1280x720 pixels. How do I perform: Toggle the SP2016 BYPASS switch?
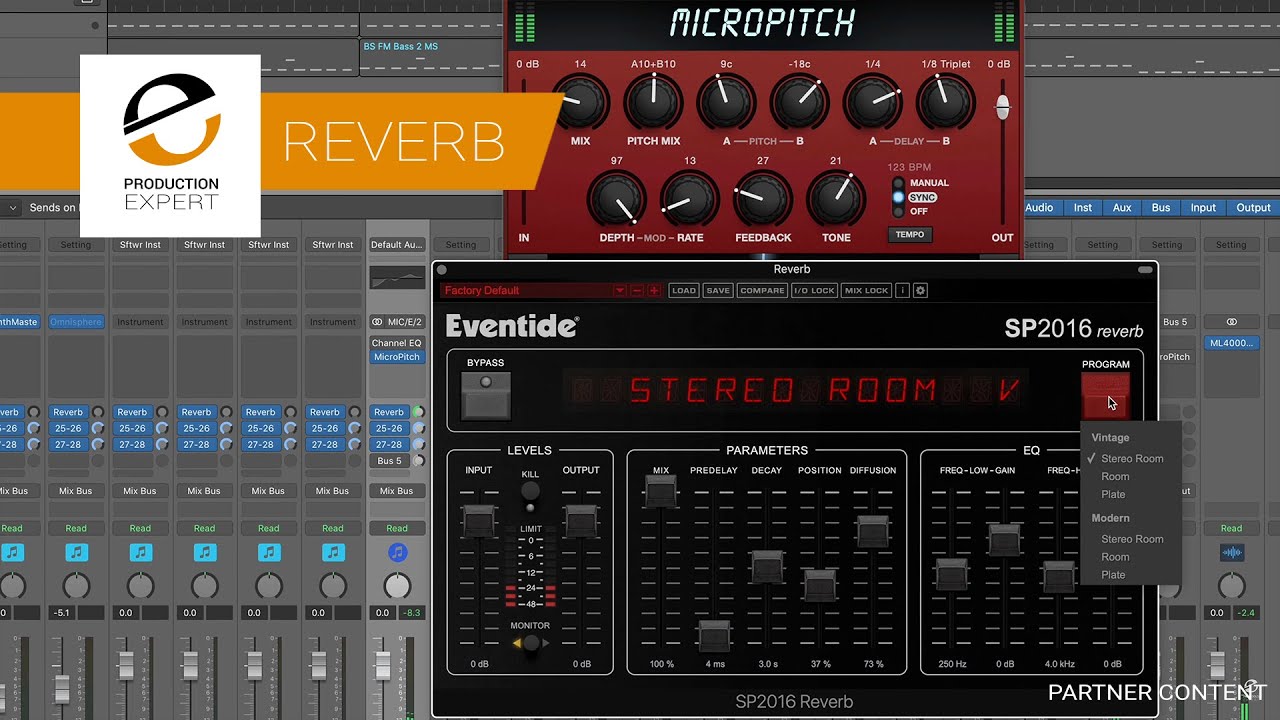tap(486, 395)
